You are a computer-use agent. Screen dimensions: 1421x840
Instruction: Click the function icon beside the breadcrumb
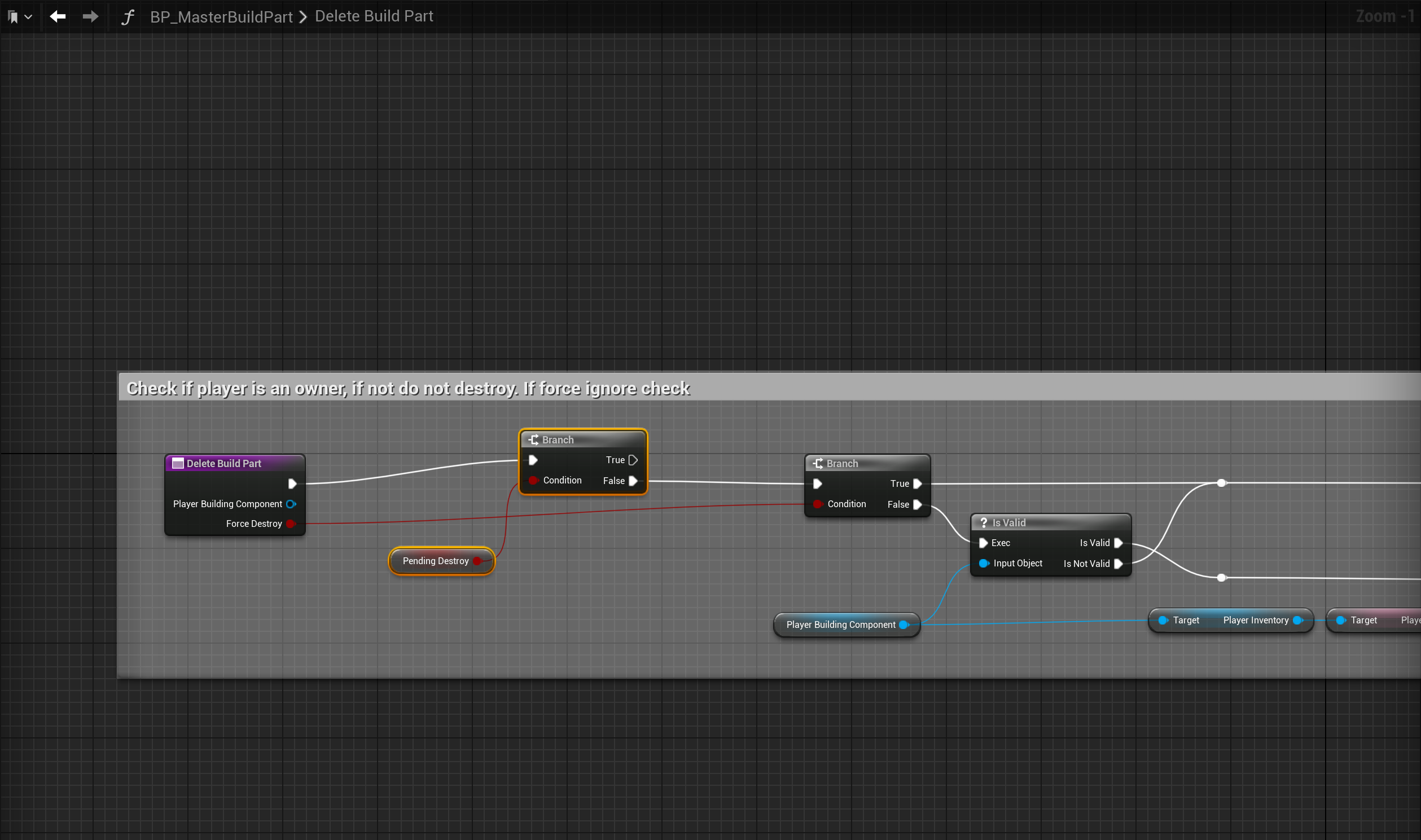tap(128, 16)
